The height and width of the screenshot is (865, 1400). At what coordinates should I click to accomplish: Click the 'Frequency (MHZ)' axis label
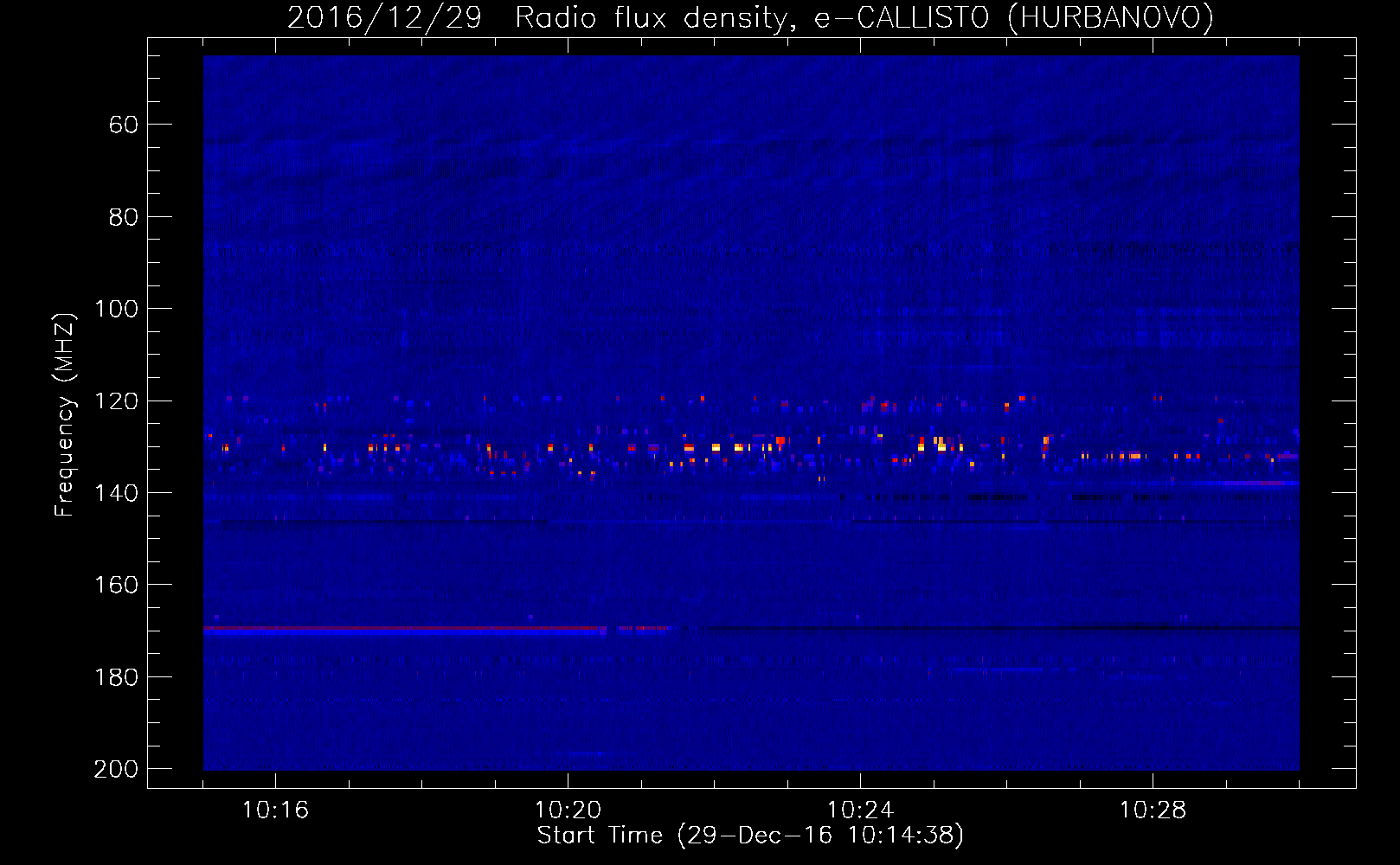(65, 414)
